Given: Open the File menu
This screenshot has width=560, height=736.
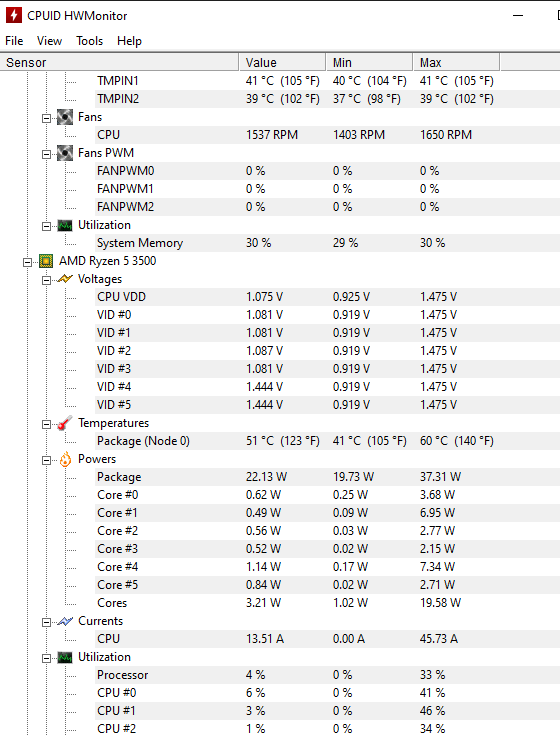Looking at the screenshot, I should pos(14,41).
